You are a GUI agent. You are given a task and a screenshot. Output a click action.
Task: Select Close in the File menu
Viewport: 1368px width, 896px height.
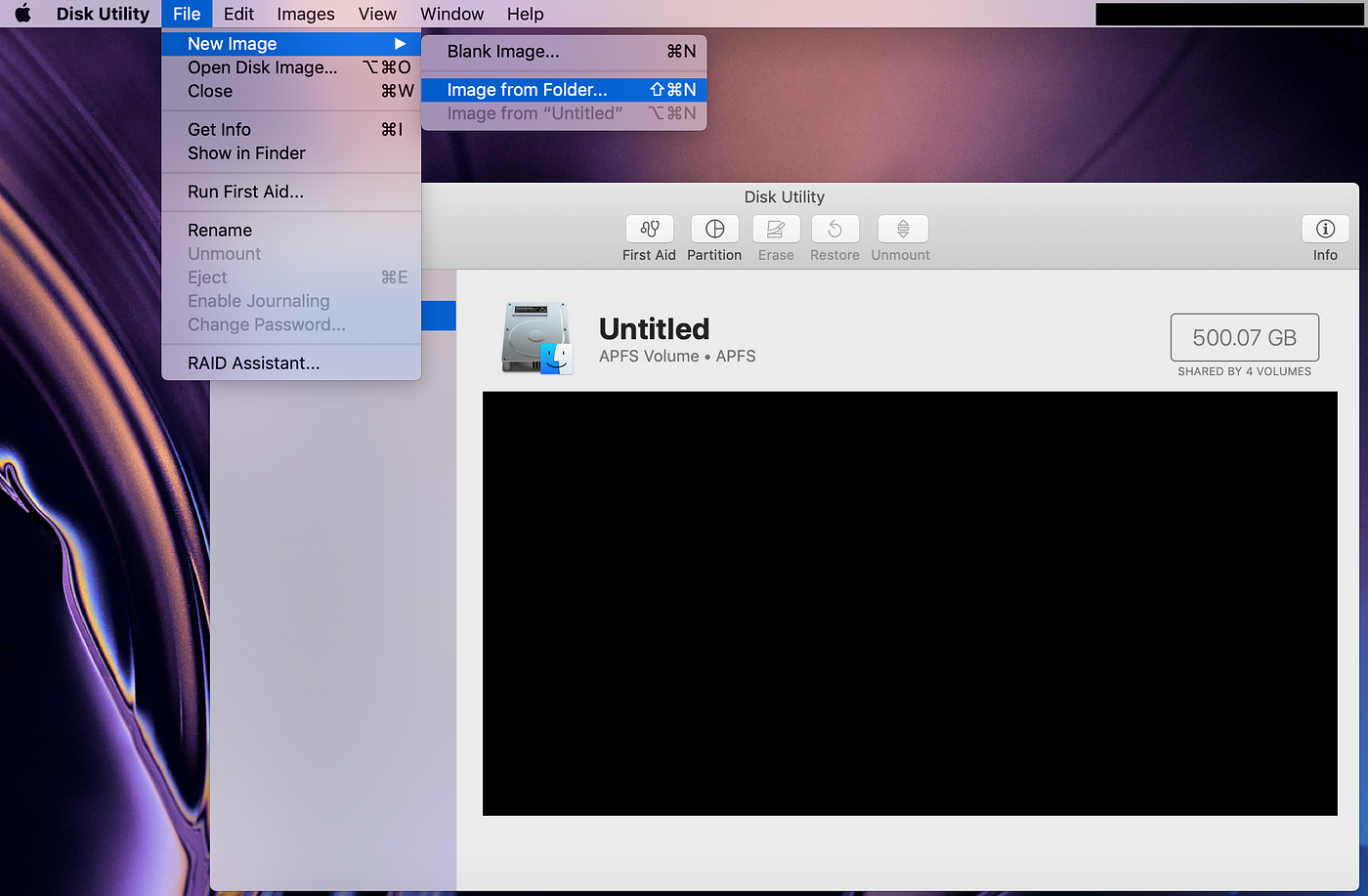(x=291, y=91)
